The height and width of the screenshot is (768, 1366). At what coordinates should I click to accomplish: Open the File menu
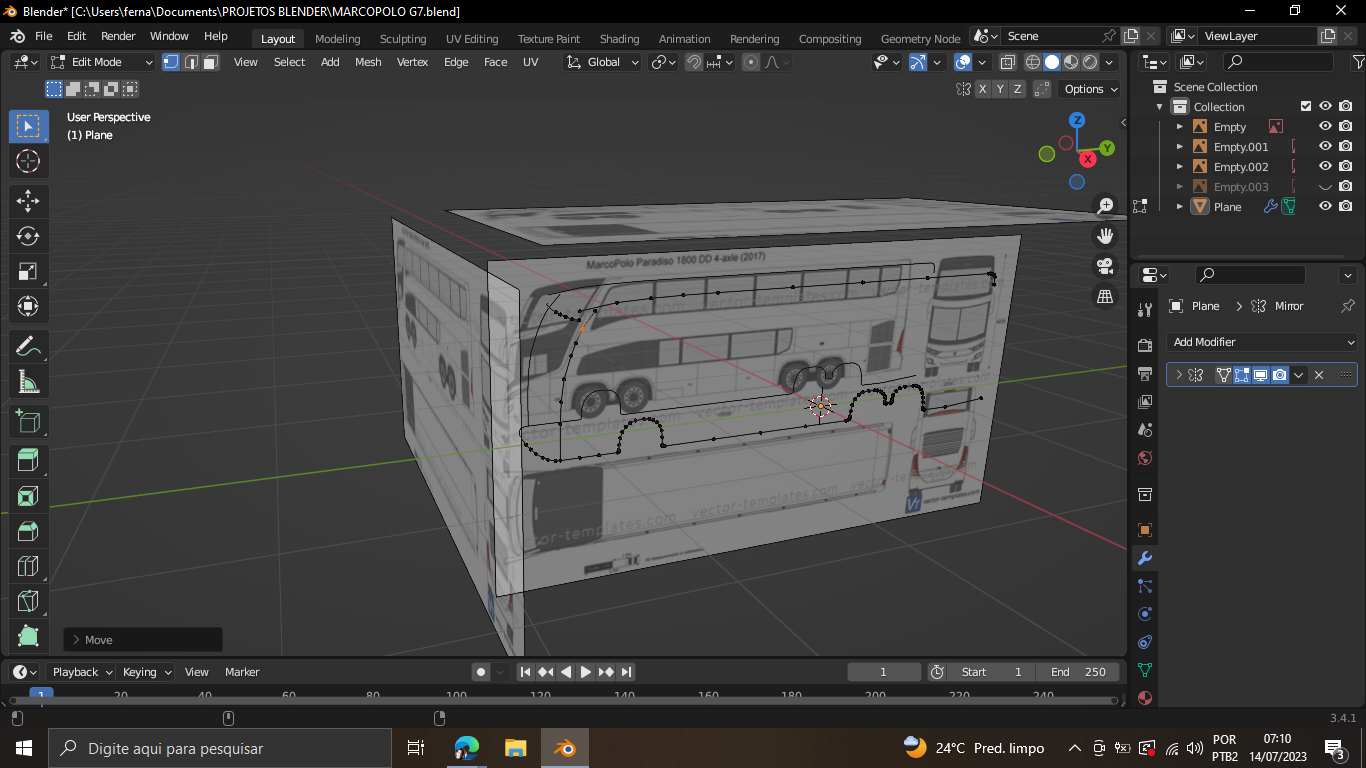click(44, 36)
